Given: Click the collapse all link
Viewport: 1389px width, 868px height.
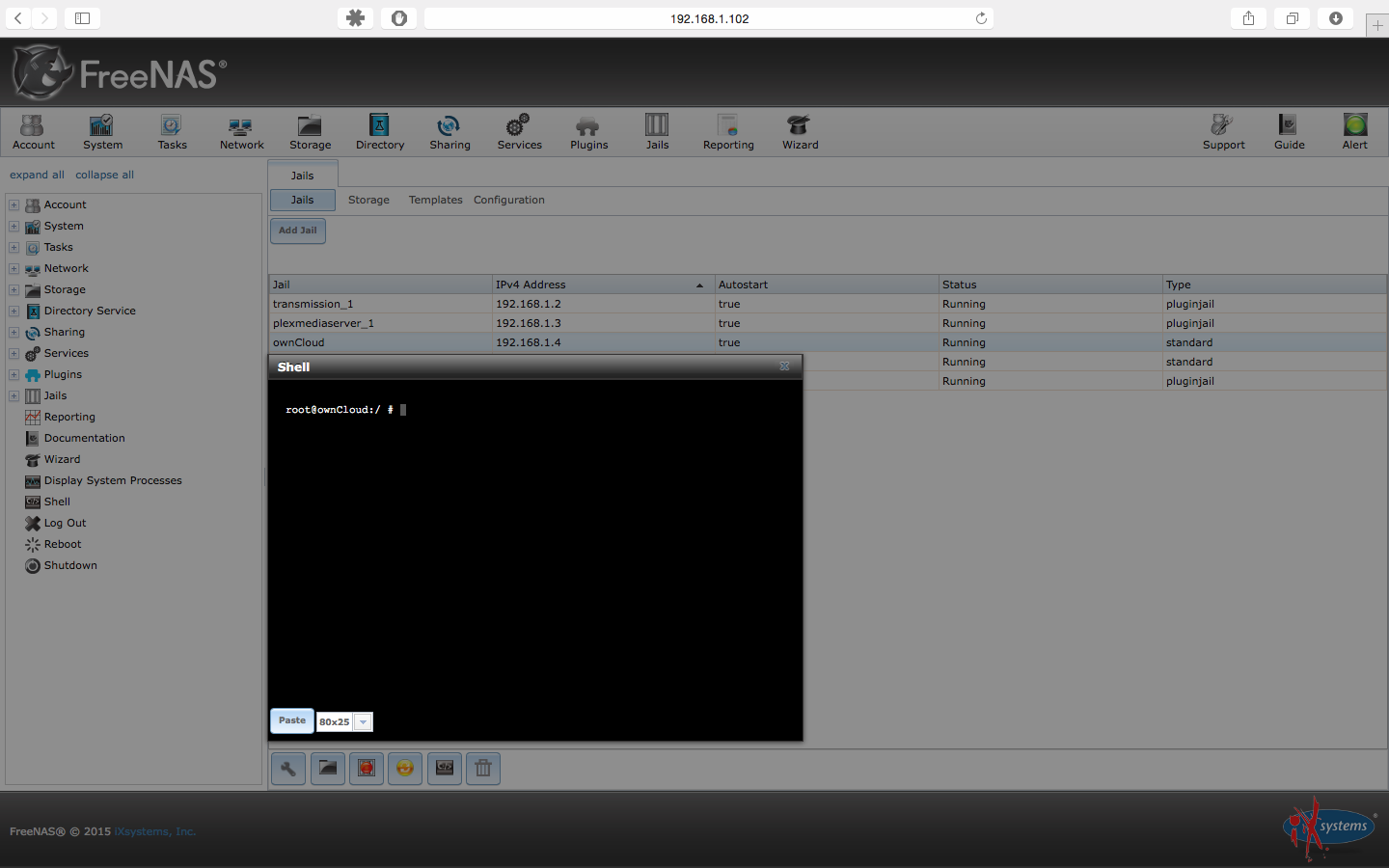Looking at the screenshot, I should [x=104, y=175].
